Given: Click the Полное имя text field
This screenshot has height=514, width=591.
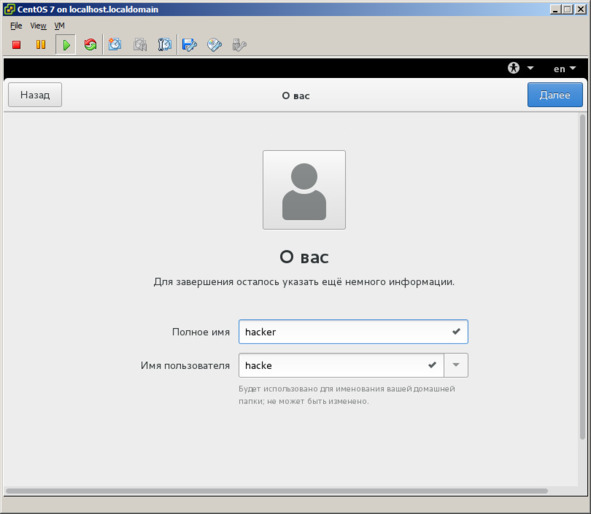Looking at the screenshot, I should tap(353, 332).
